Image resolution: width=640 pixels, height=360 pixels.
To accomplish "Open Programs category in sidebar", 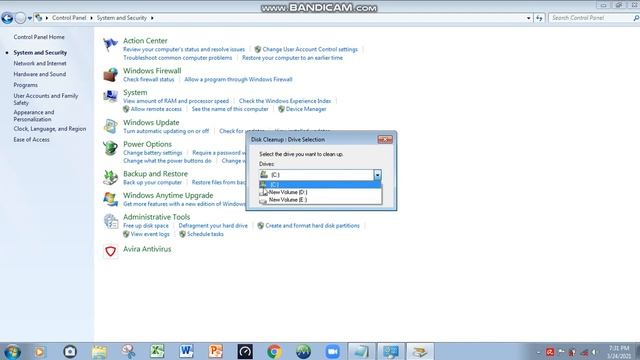I will click(25, 85).
